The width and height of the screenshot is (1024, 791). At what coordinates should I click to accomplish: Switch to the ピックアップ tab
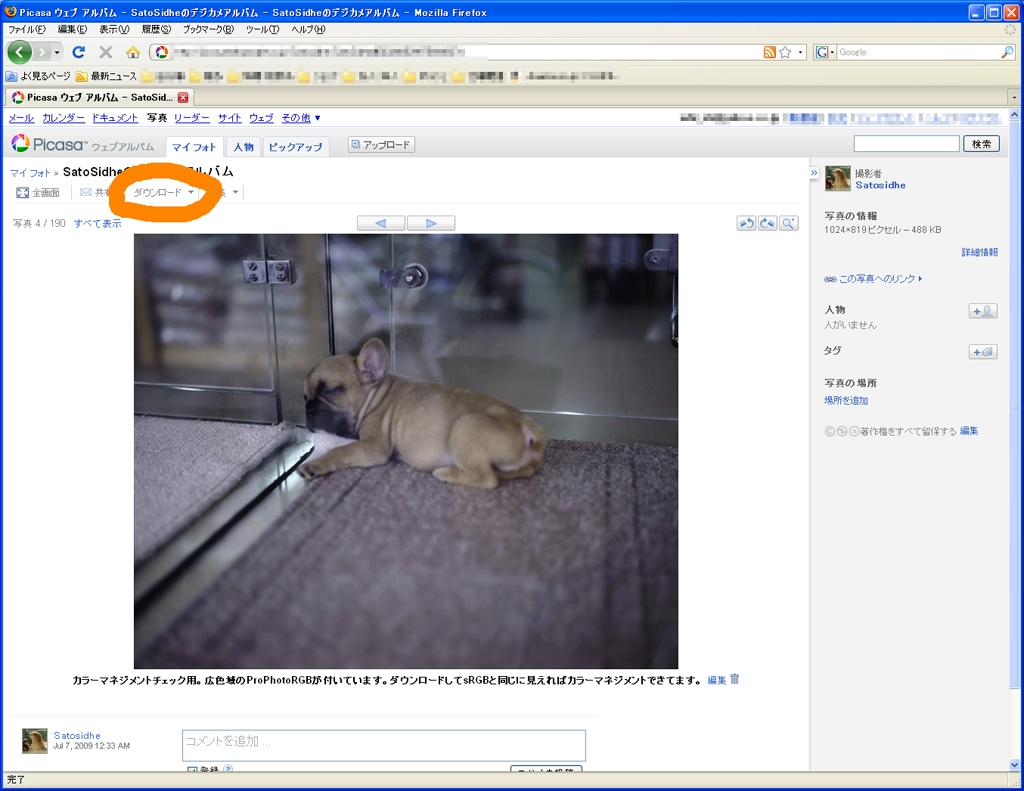coord(296,147)
